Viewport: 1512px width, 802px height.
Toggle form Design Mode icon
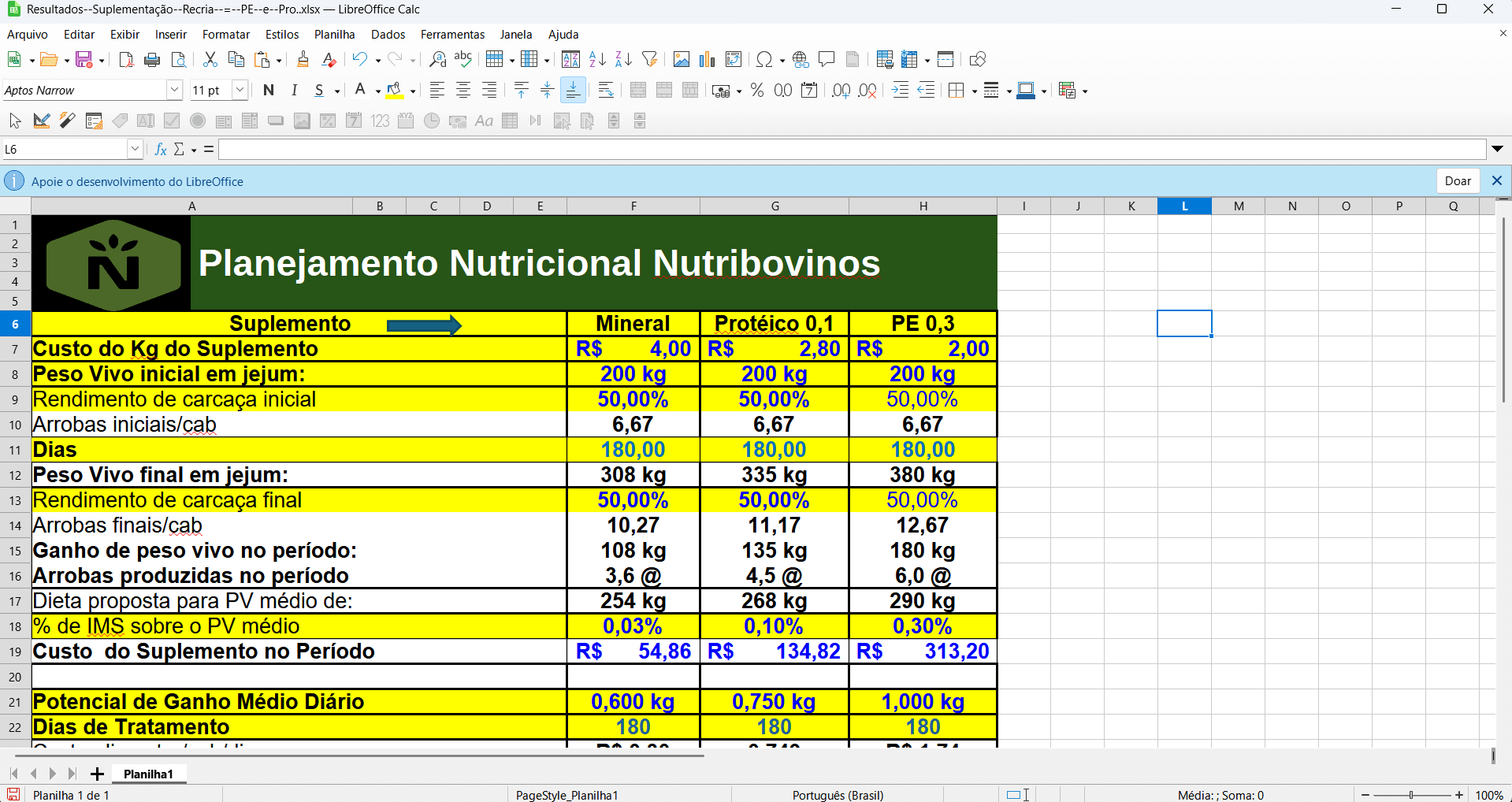point(42,121)
